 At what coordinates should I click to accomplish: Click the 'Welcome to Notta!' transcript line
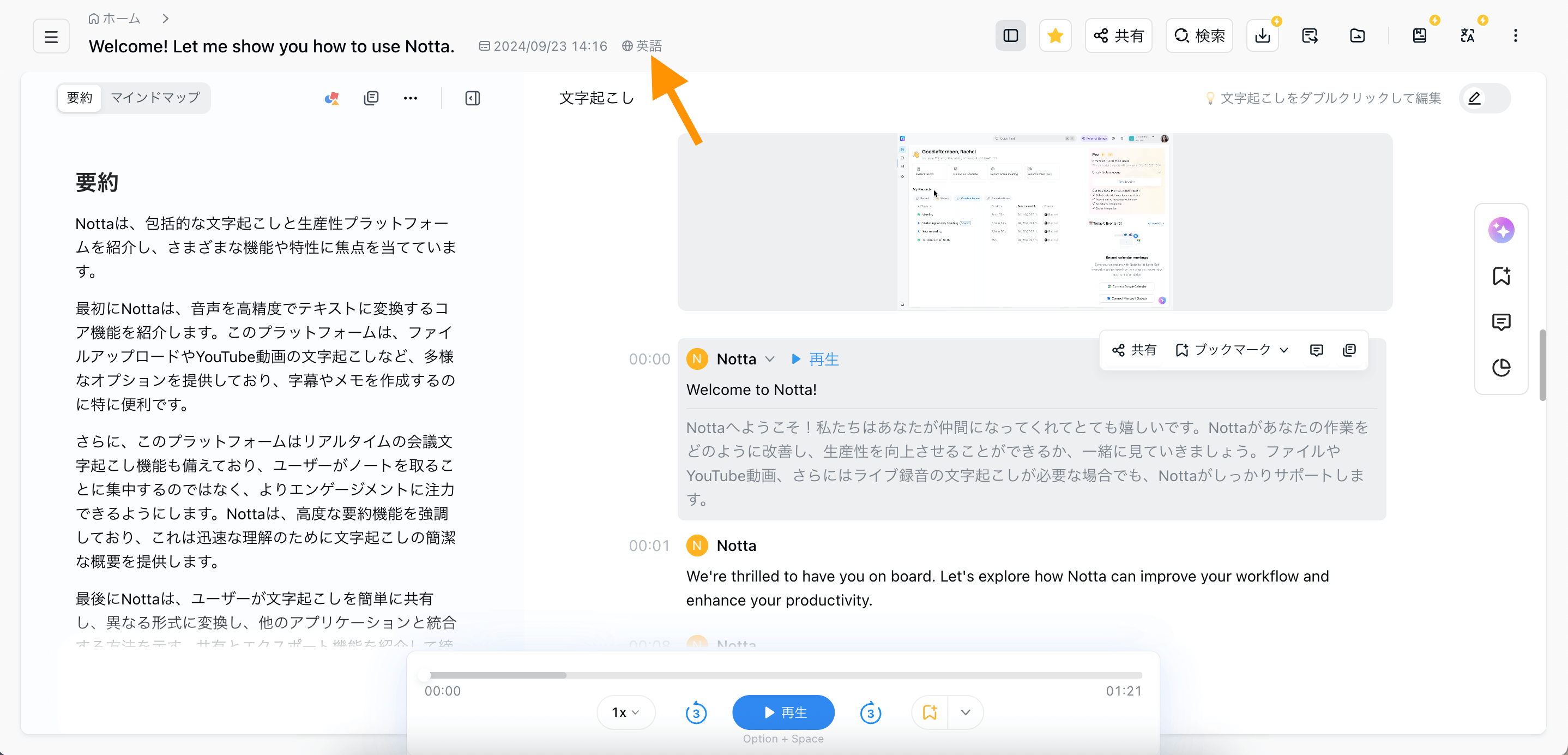tap(752, 390)
